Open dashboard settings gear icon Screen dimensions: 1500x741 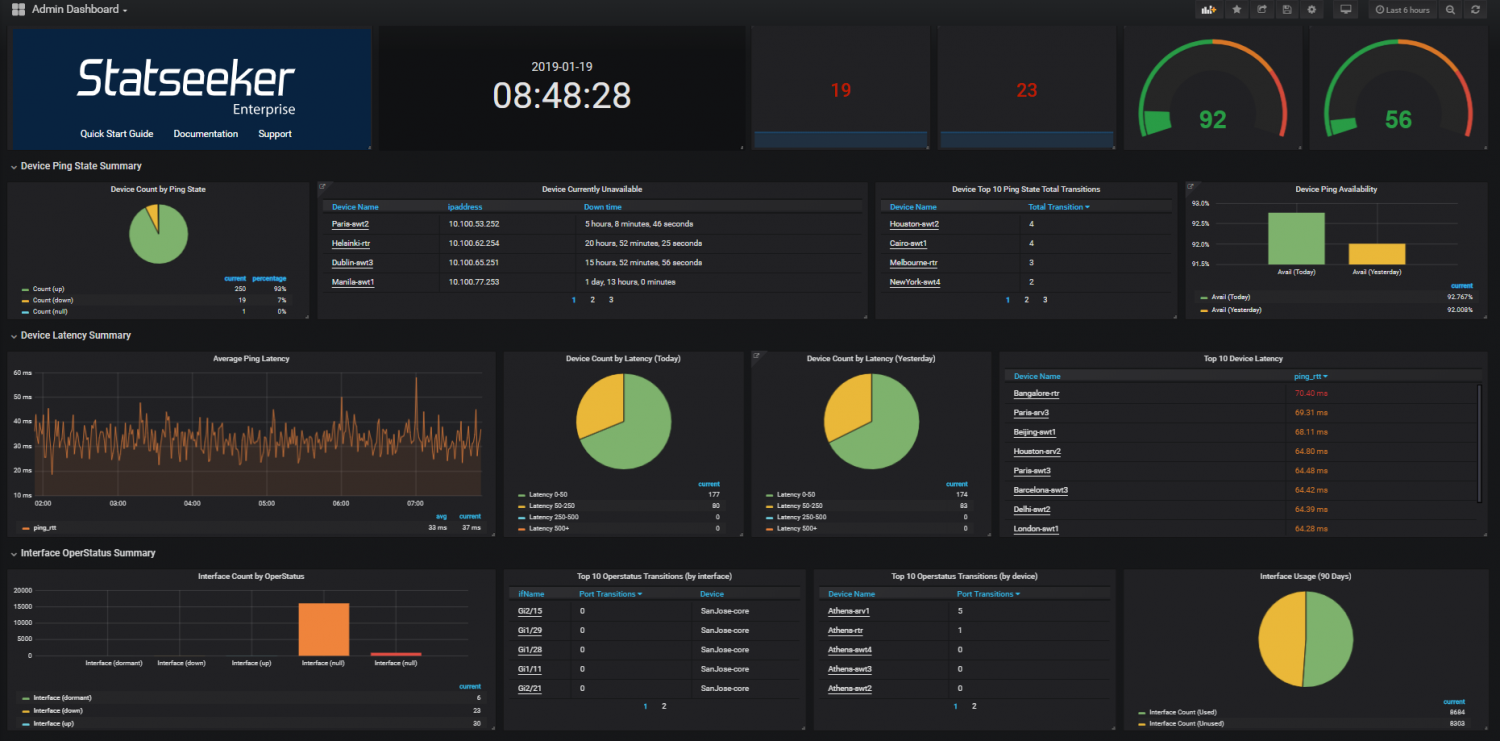(1312, 10)
